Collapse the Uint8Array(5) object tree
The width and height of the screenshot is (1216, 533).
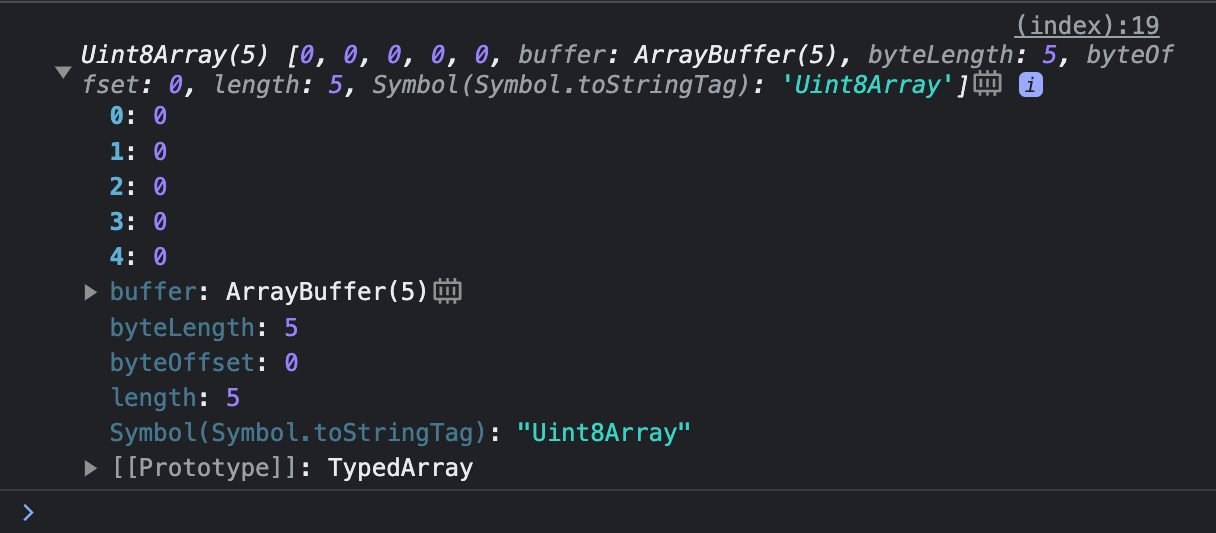63,72
